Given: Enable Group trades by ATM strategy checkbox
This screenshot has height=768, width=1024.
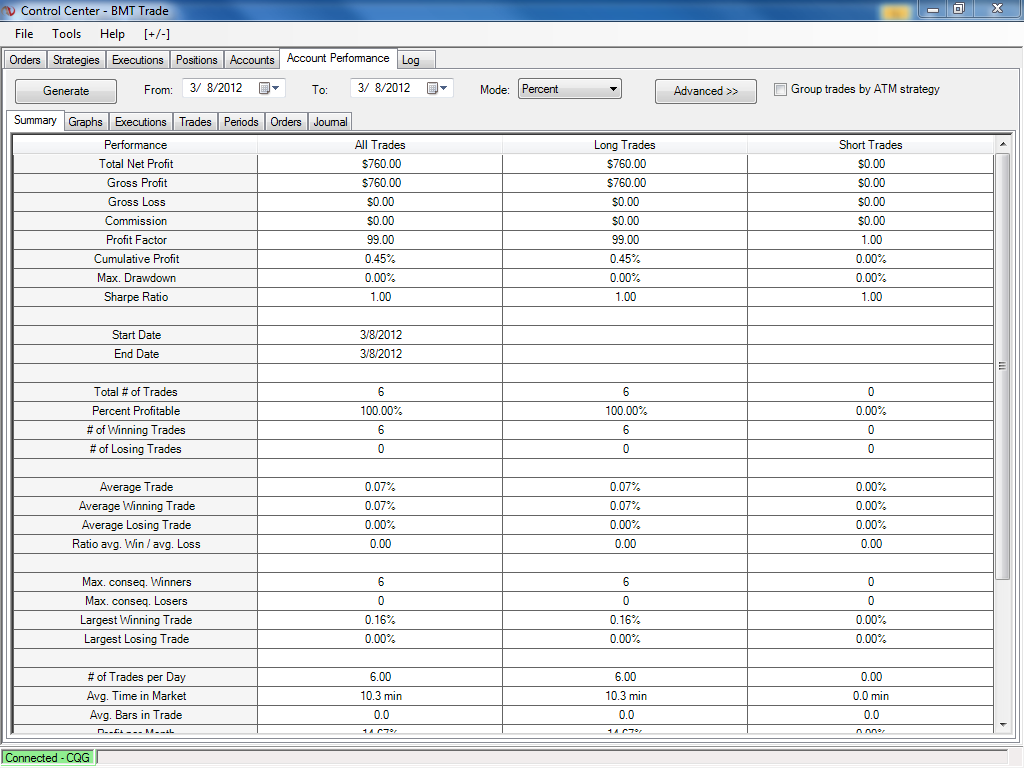Looking at the screenshot, I should click(x=780, y=89).
